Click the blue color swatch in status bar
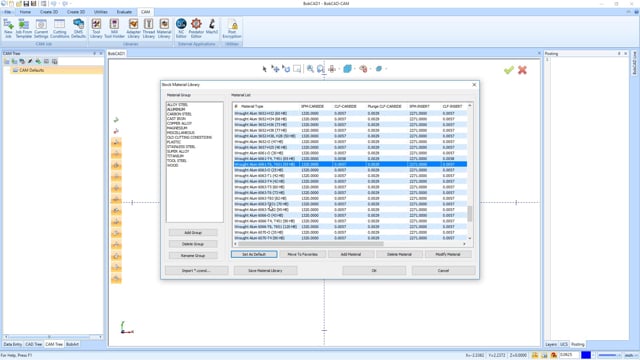This screenshot has width=640, height=360. (586, 355)
